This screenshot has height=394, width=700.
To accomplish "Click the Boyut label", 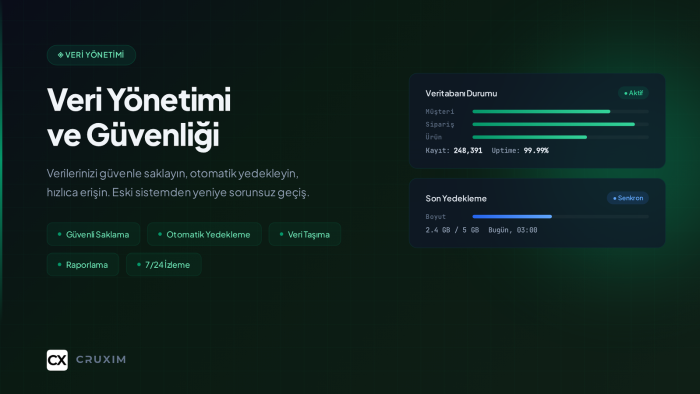I will [435, 216].
